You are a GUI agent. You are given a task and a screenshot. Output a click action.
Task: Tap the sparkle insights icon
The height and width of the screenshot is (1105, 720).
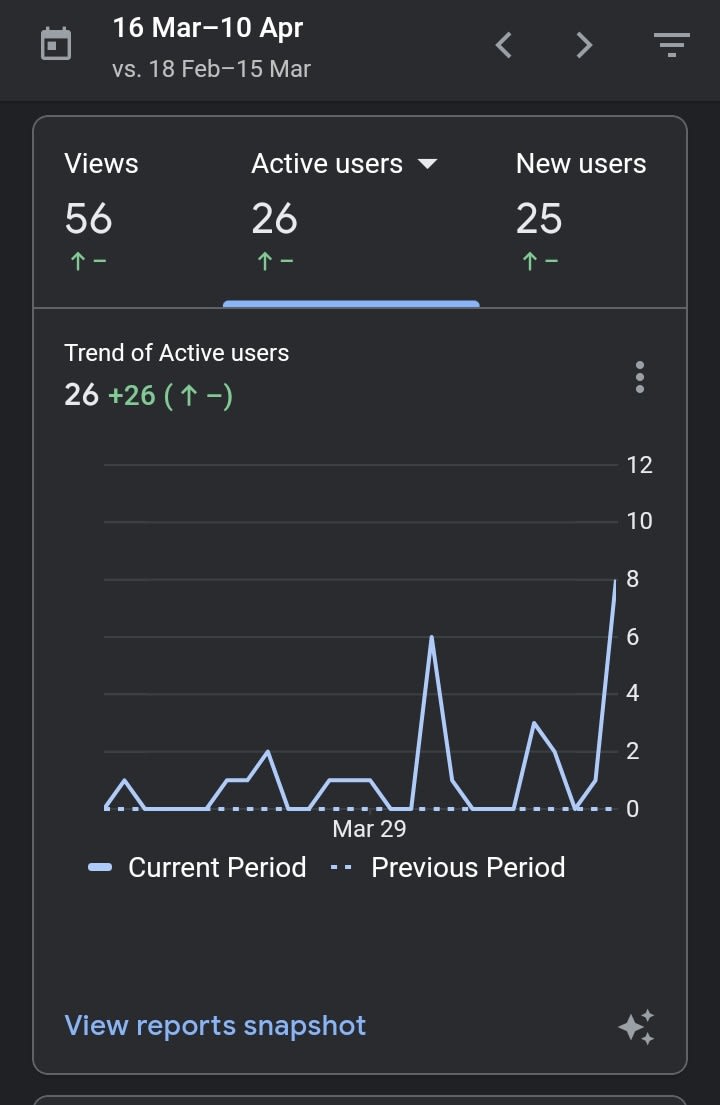(636, 1027)
